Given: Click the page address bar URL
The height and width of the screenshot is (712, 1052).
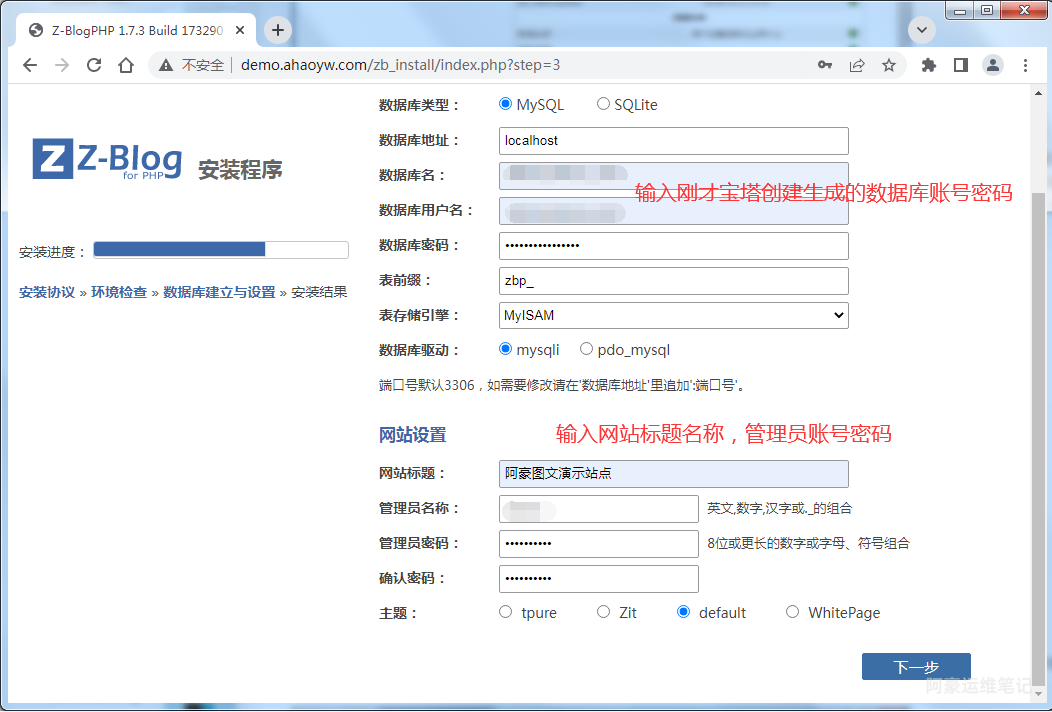Looking at the screenshot, I should point(401,65).
